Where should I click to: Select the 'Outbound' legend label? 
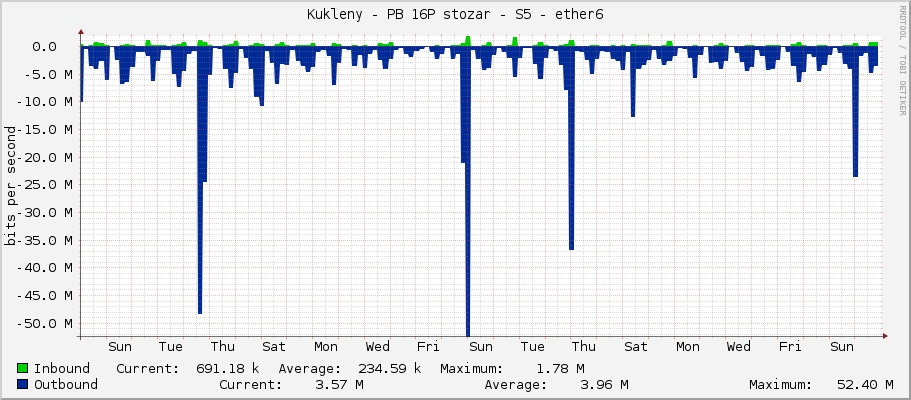pyautogui.click(x=66, y=384)
